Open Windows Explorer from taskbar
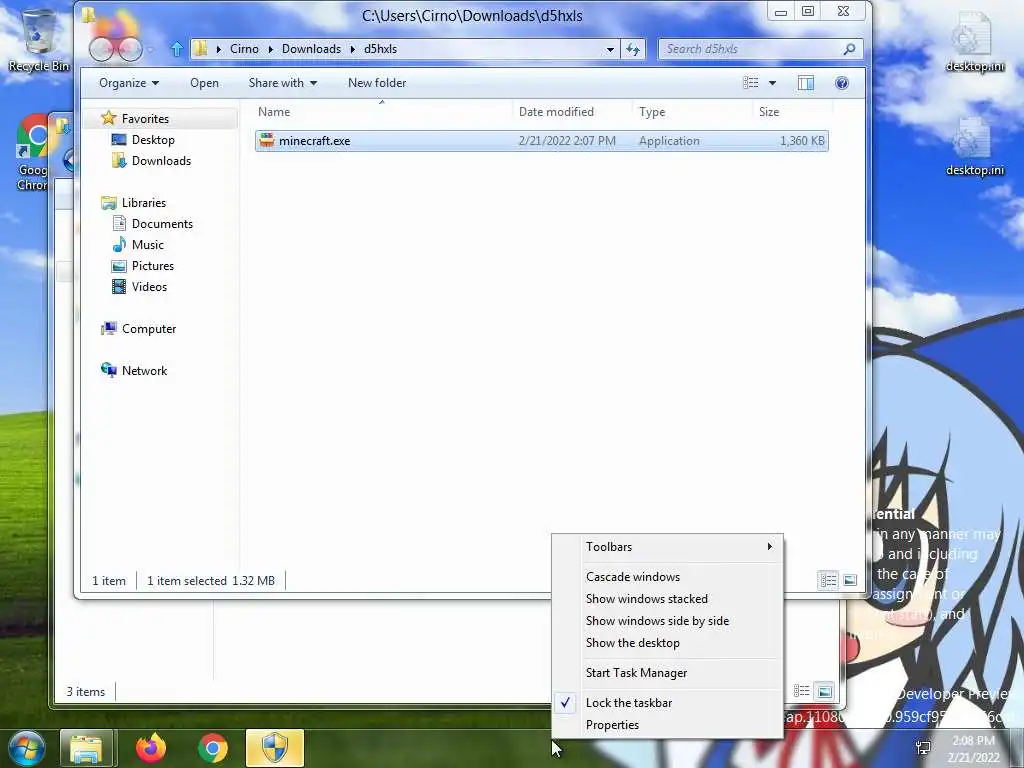This screenshot has height=768, width=1024. [86, 748]
